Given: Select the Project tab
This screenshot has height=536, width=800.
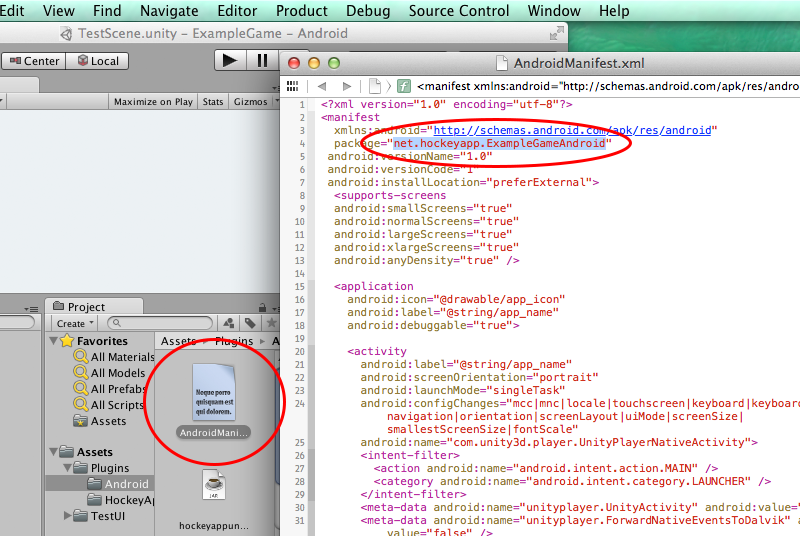Looking at the screenshot, I should pos(94,307).
